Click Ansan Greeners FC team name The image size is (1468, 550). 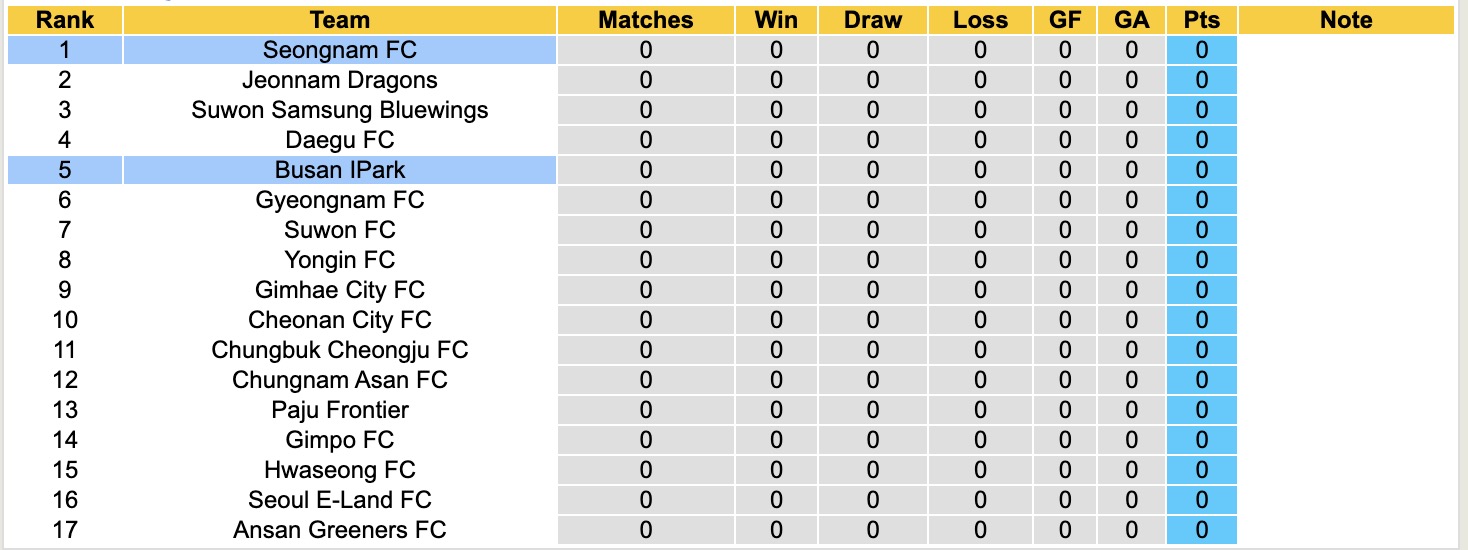click(x=340, y=530)
